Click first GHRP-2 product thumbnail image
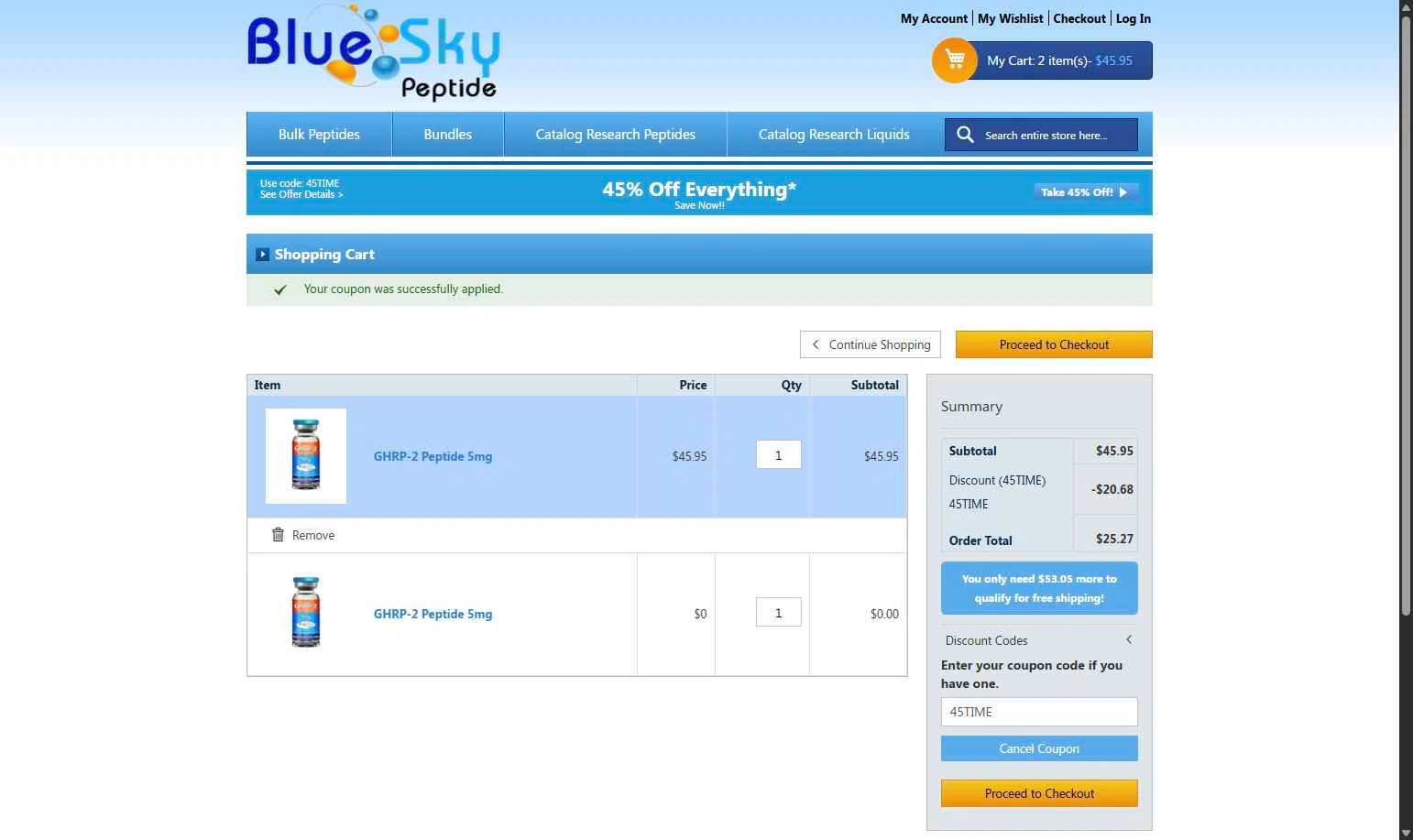 pos(306,455)
